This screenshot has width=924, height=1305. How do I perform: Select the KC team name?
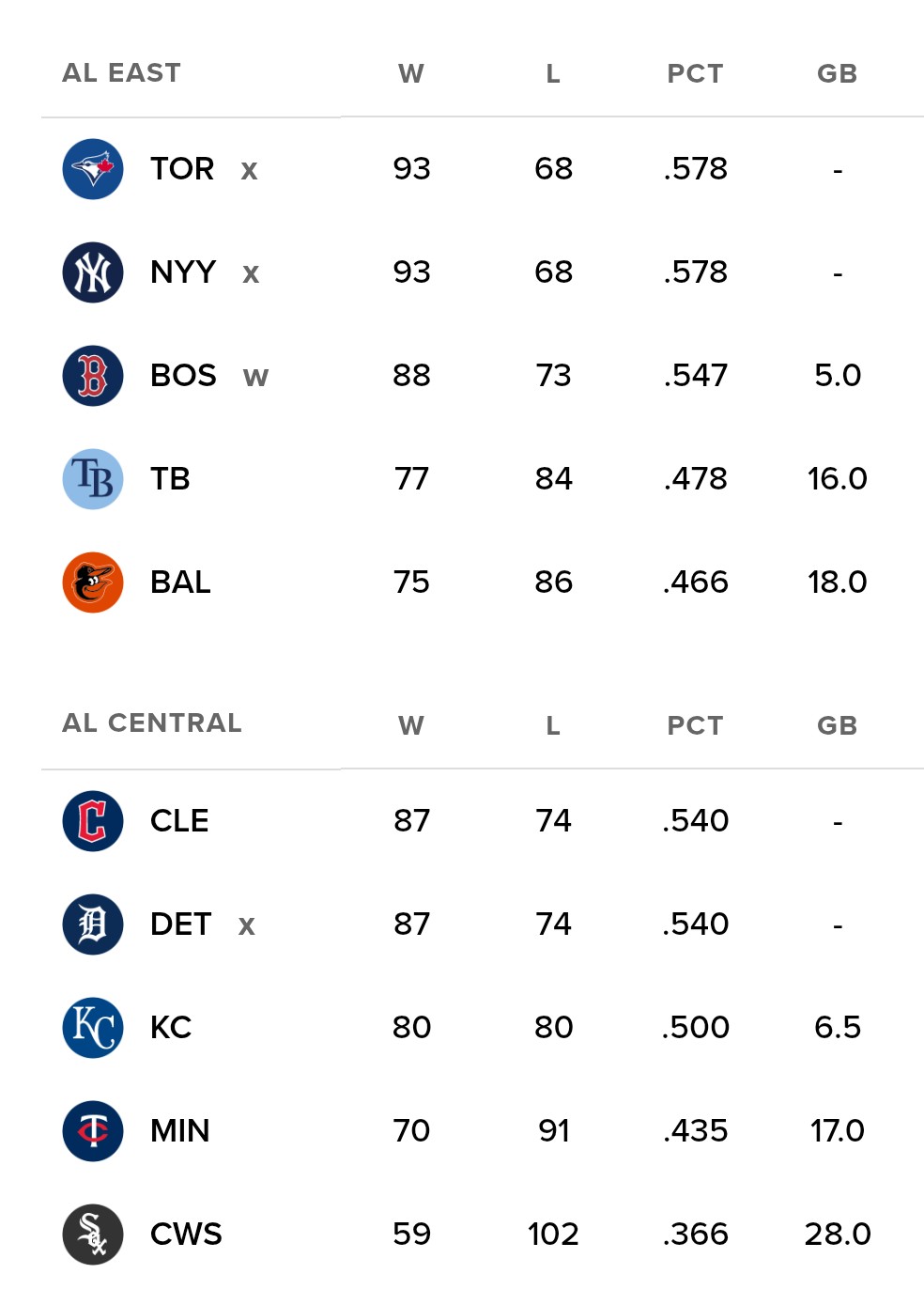click(x=171, y=1028)
